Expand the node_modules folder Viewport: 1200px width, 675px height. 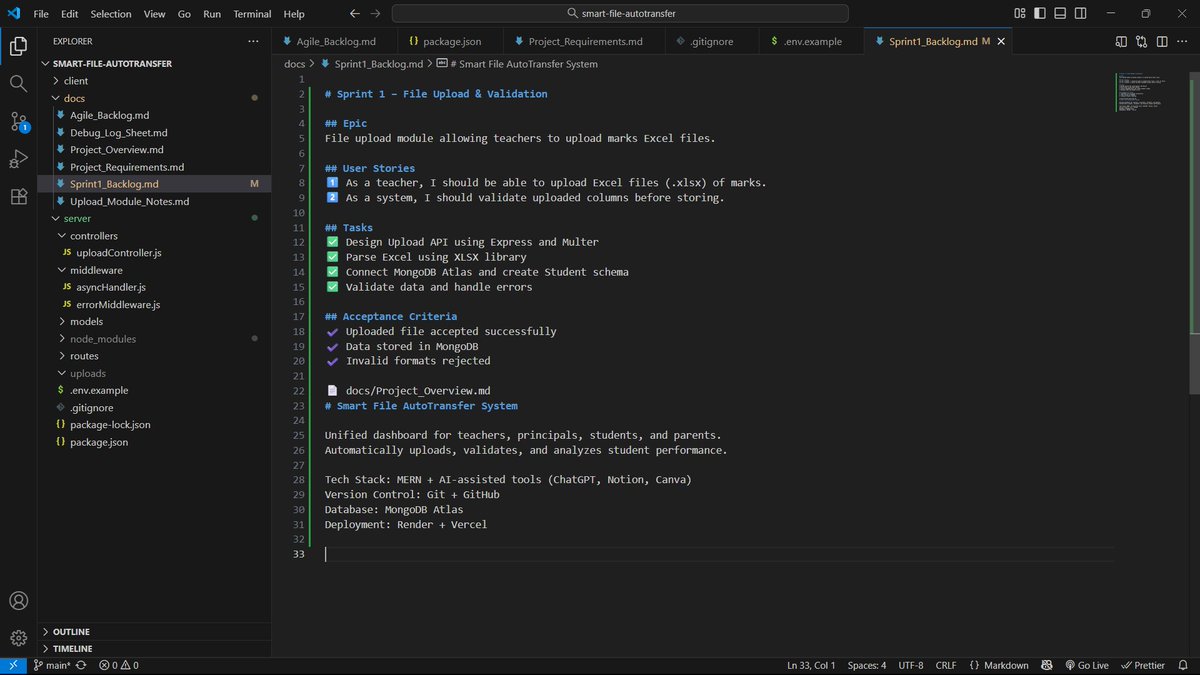(x=154, y=339)
